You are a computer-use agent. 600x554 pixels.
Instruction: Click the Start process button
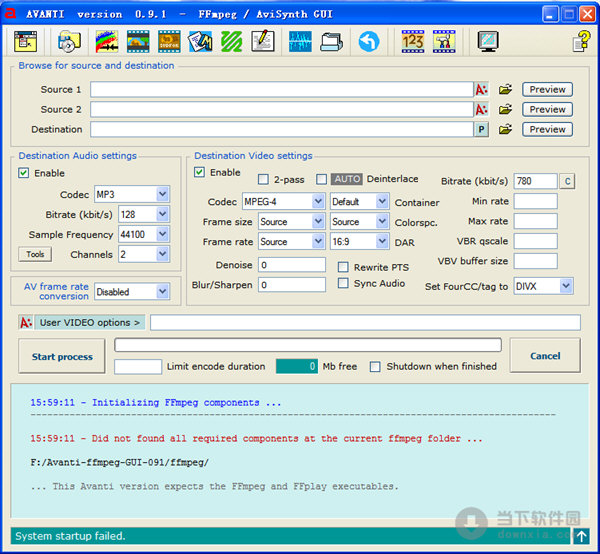click(62, 357)
